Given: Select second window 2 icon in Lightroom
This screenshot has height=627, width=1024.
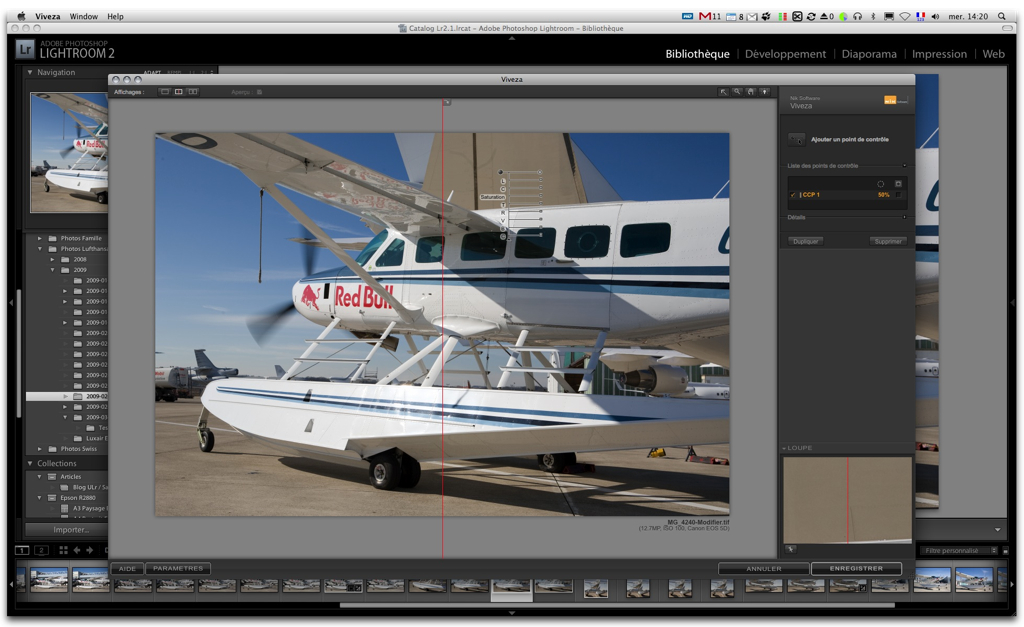Looking at the screenshot, I should pyautogui.click(x=42, y=550).
